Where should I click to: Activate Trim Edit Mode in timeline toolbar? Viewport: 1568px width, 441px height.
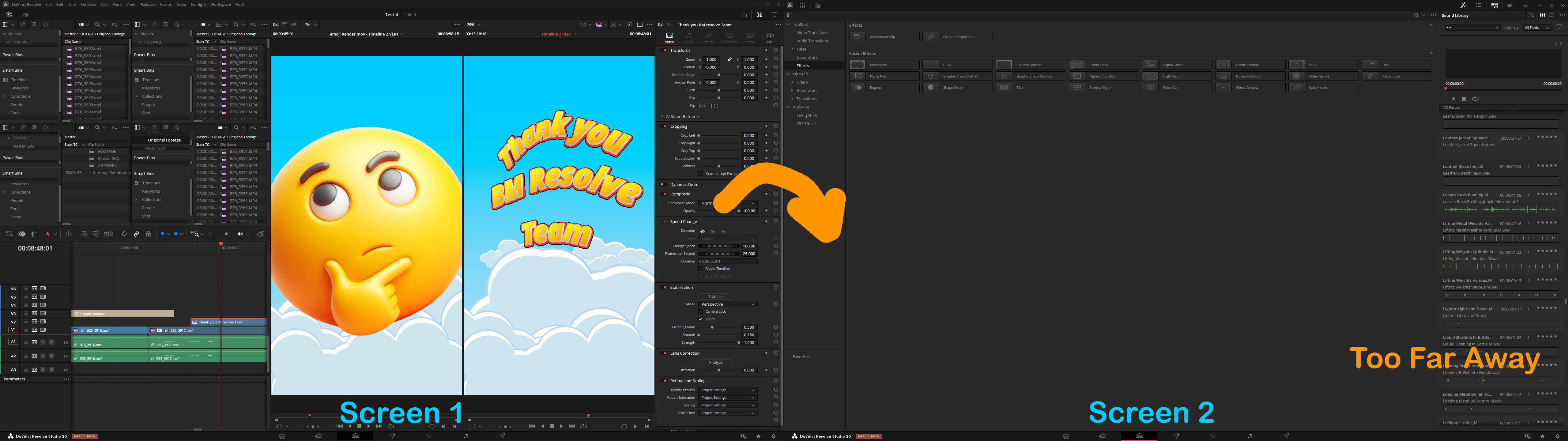point(68,234)
